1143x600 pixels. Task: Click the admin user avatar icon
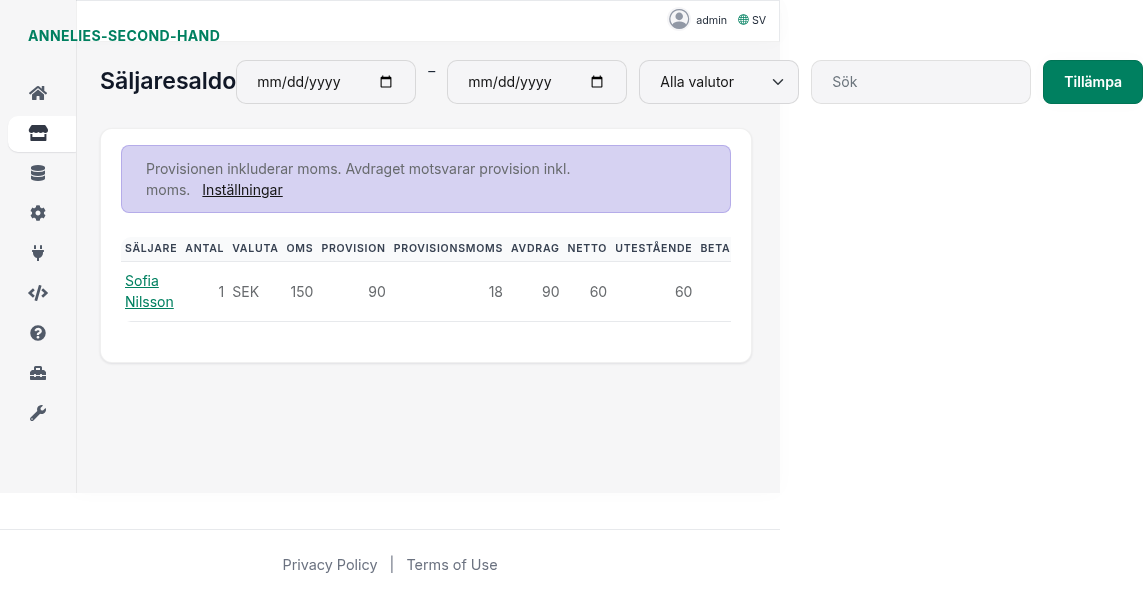[679, 19]
